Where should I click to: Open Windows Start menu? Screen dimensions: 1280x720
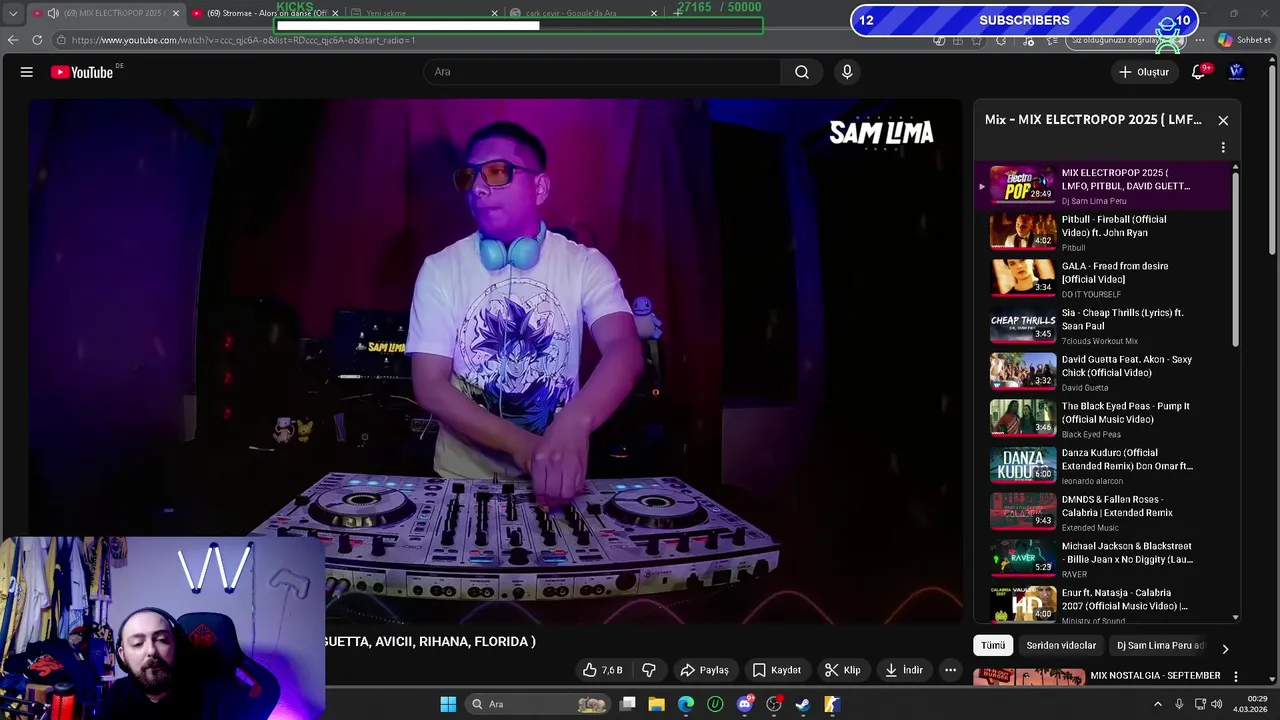pyautogui.click(x=448, y=704)
